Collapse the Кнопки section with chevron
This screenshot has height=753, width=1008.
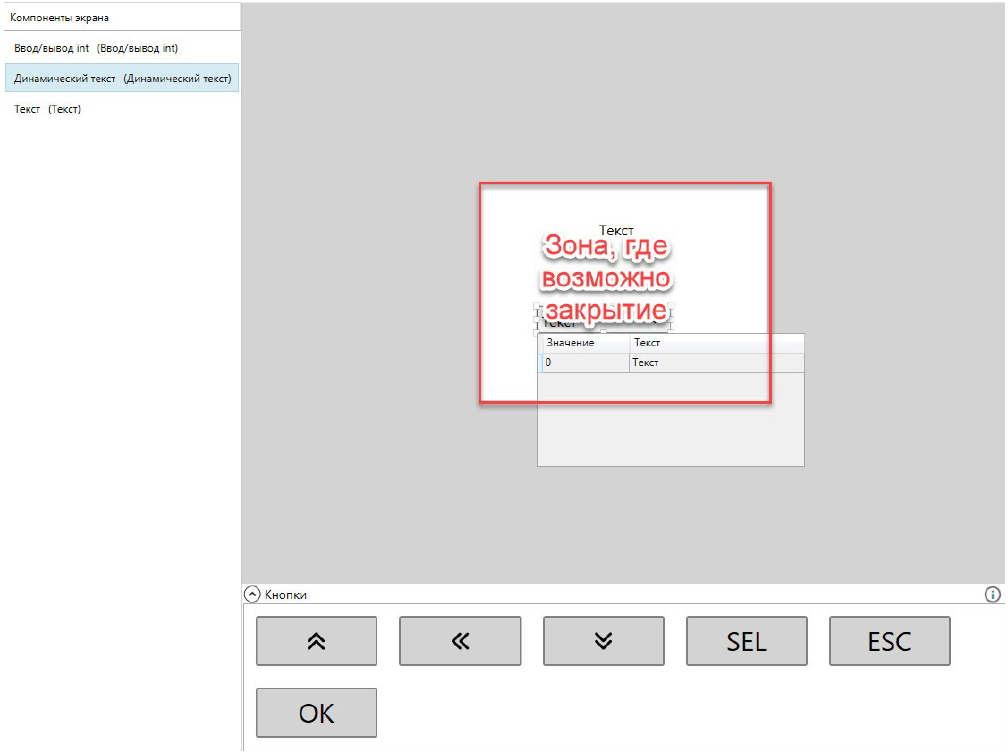(252, 594)
